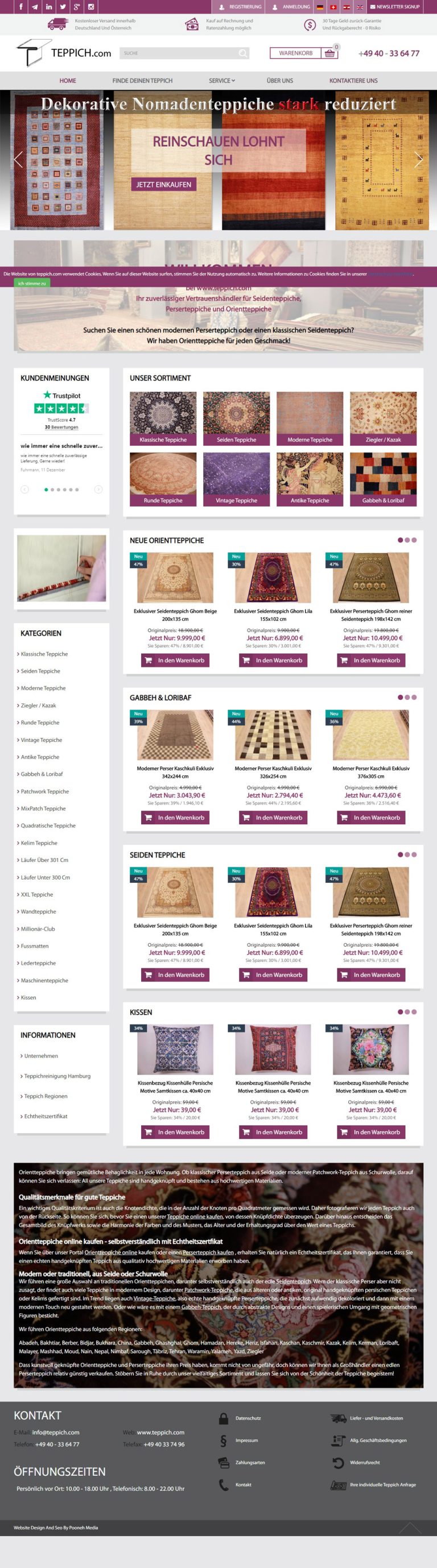The image size is (437, 1568).
Task: Go to next hero banner slide
Action: [x=418, y=160]
